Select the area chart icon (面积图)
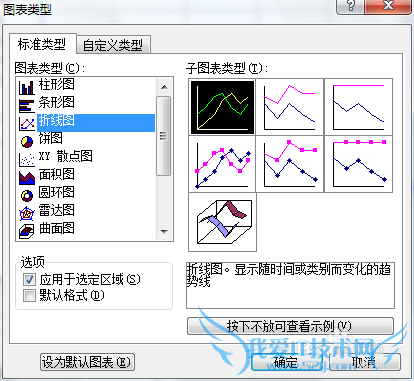Screen dimensions: 414x381 pos(27,178)
